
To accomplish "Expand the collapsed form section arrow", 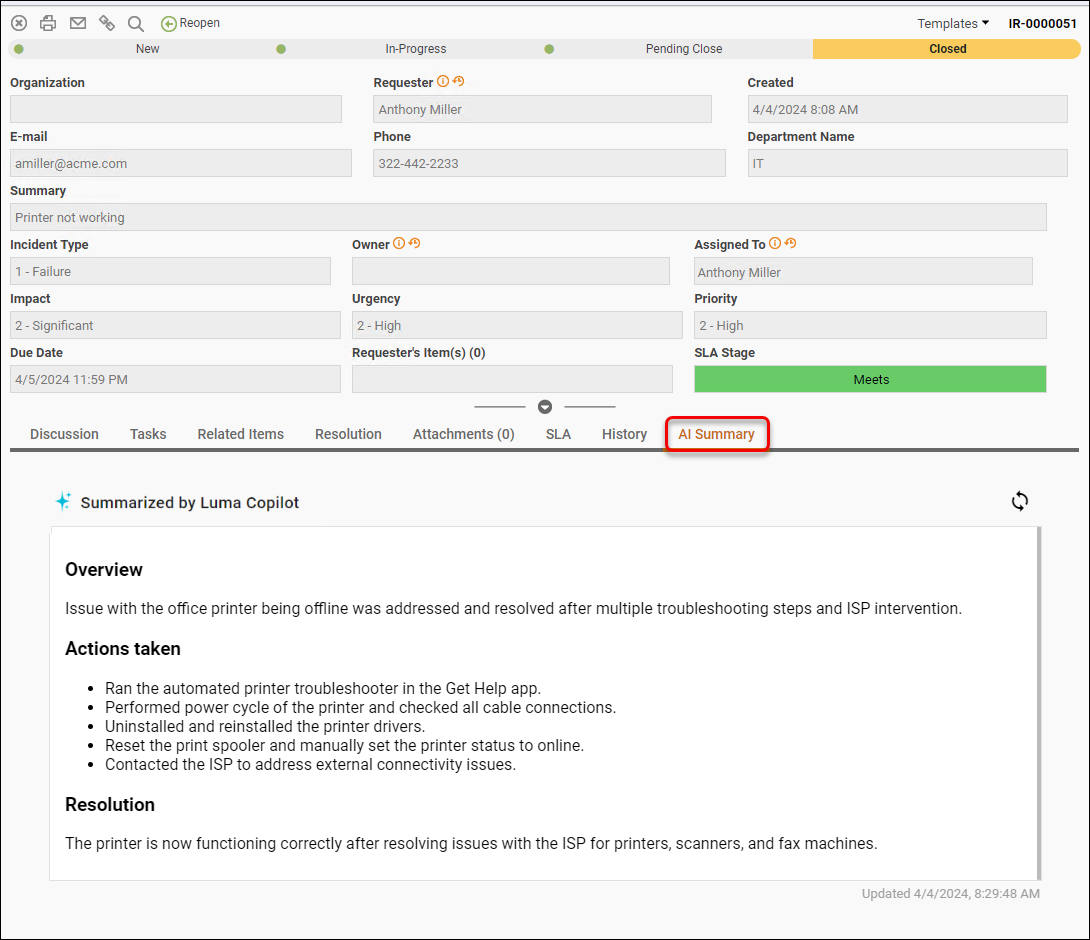I will click(545, 407).
